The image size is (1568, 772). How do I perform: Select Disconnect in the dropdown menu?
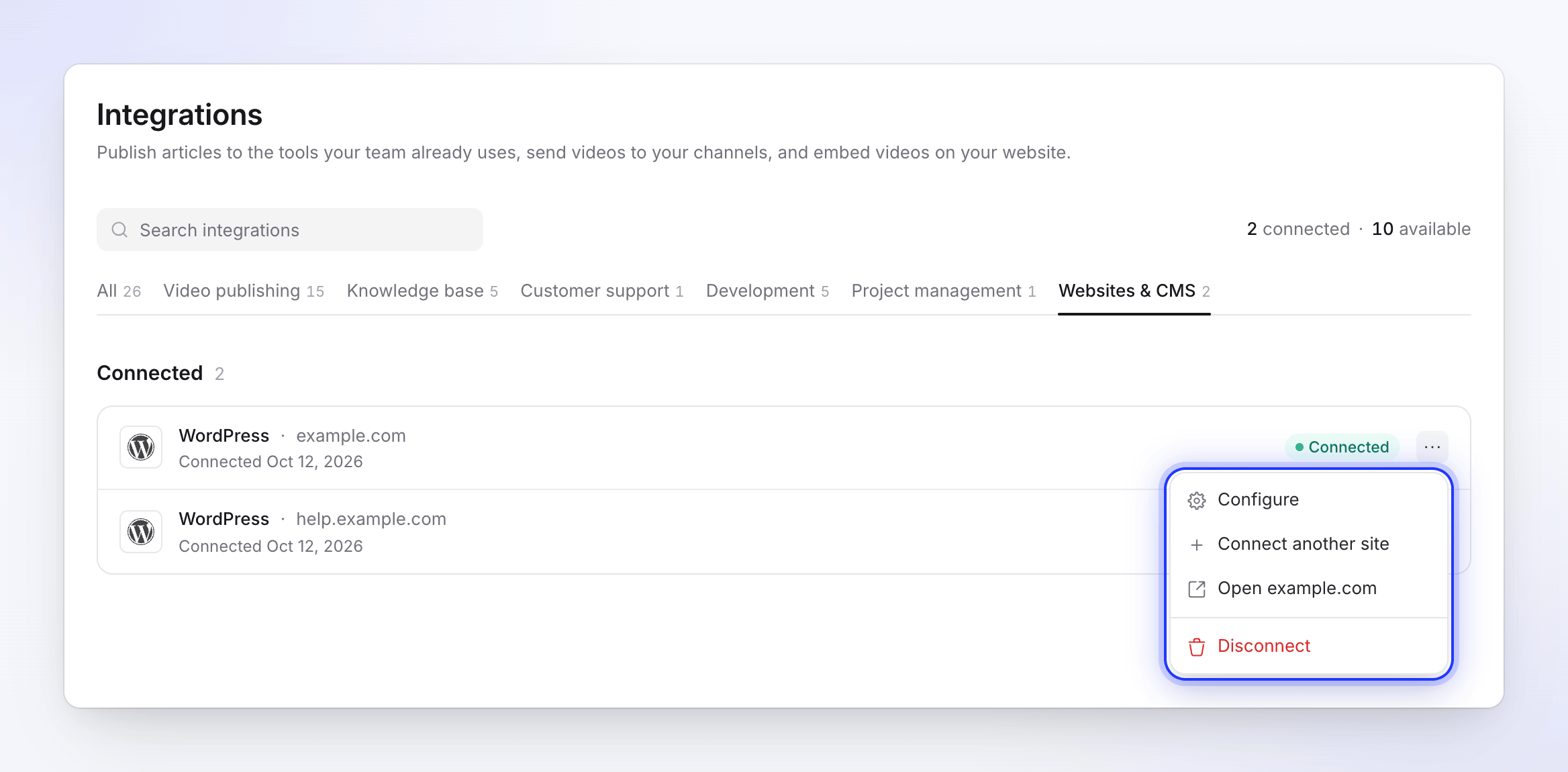pyautogui.click(x=1309, y=646)
